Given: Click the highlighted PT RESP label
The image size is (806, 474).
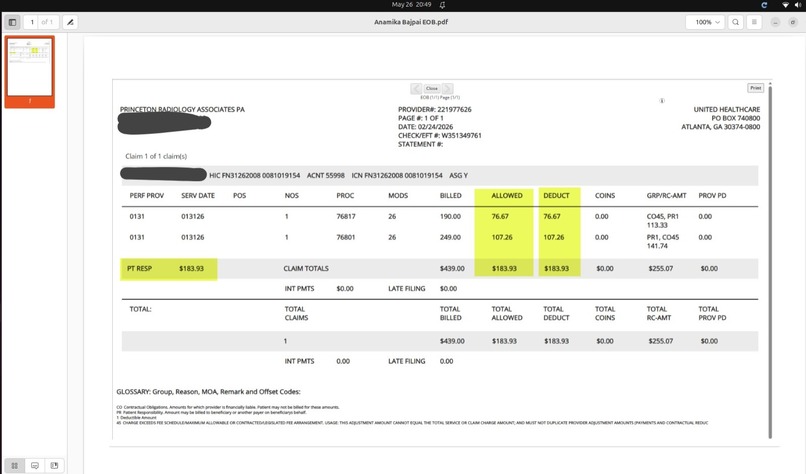Looking at the screenshot, I should [x=139, y=268].
